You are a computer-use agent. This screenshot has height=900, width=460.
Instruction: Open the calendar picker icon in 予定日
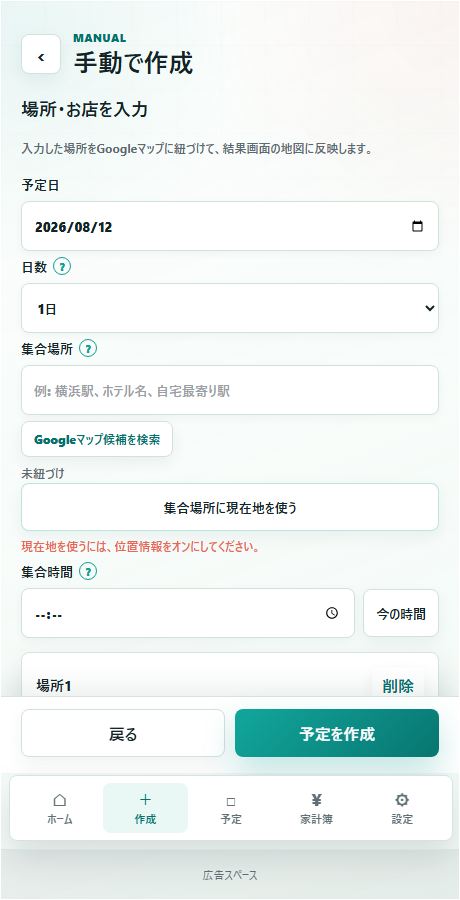(418, 226)
